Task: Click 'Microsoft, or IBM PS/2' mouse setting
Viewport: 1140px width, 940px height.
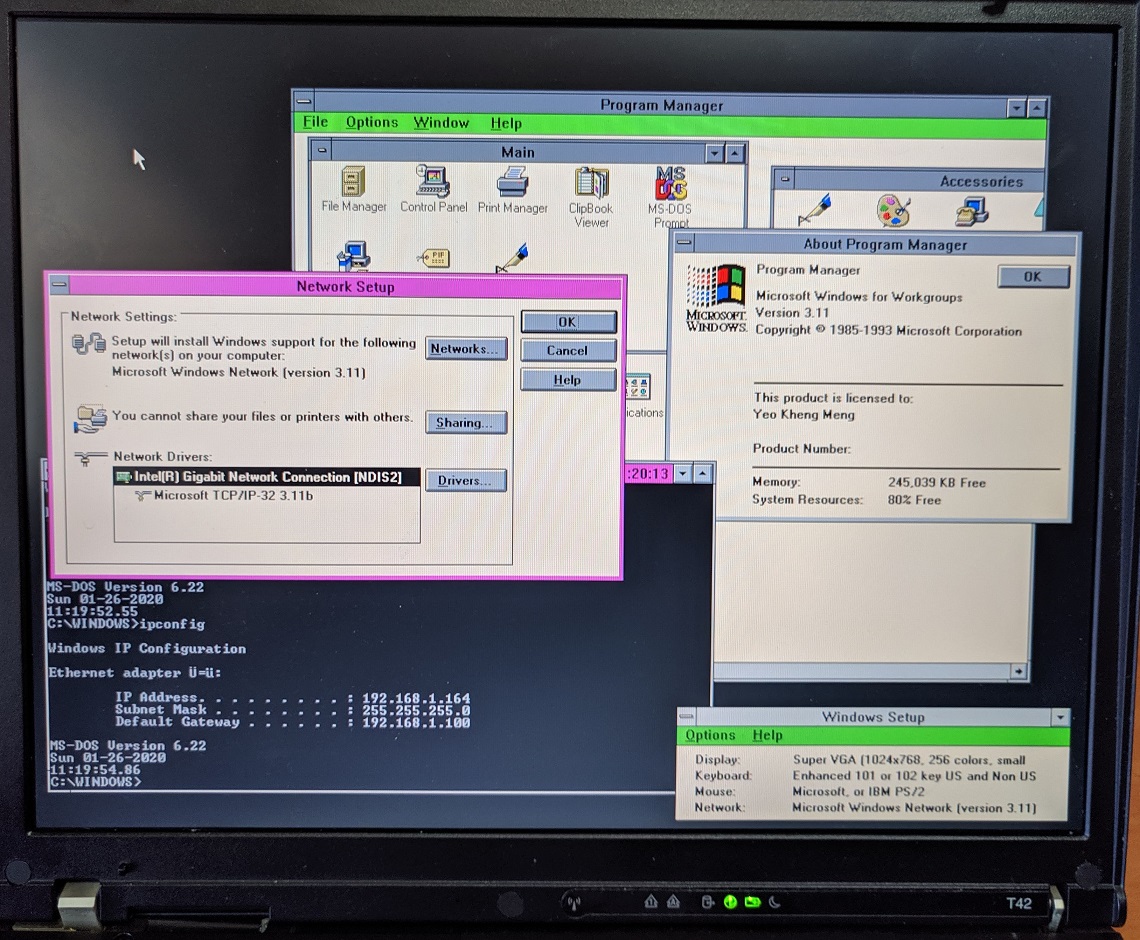Action: pos(859,792)
